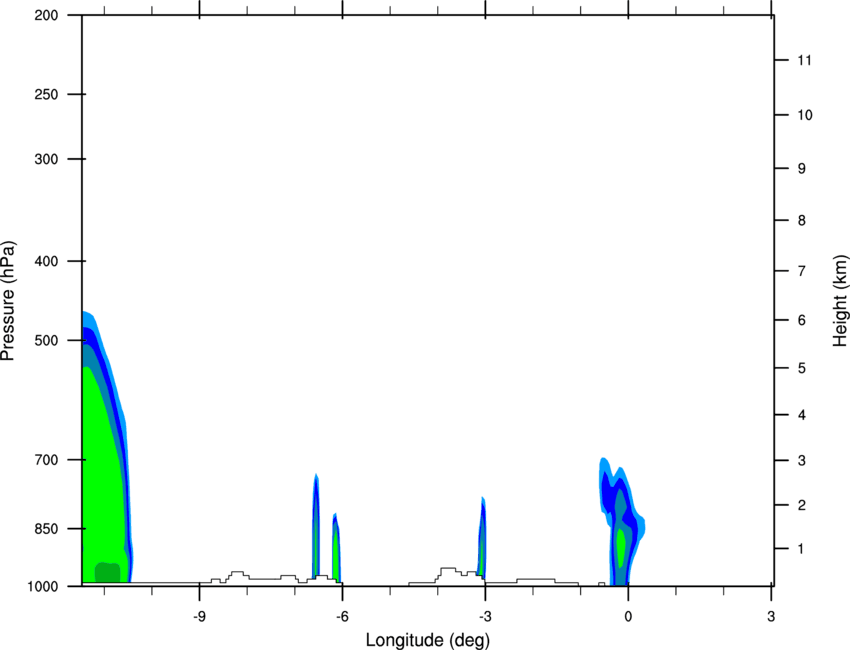
Task: Click the 400 pressure tick label
Action: [46, 261]
